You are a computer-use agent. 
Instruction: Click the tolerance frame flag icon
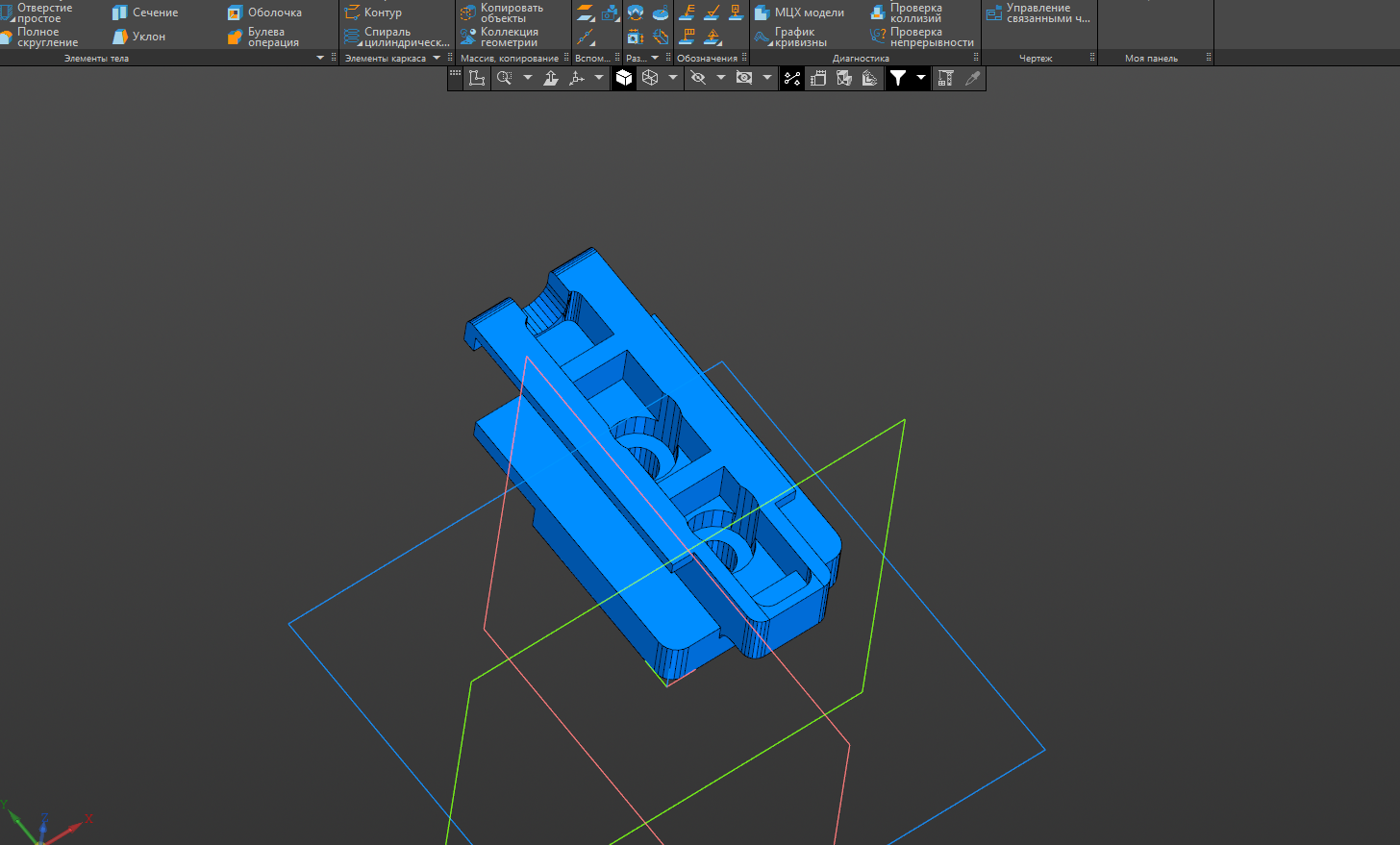[687, 37]
